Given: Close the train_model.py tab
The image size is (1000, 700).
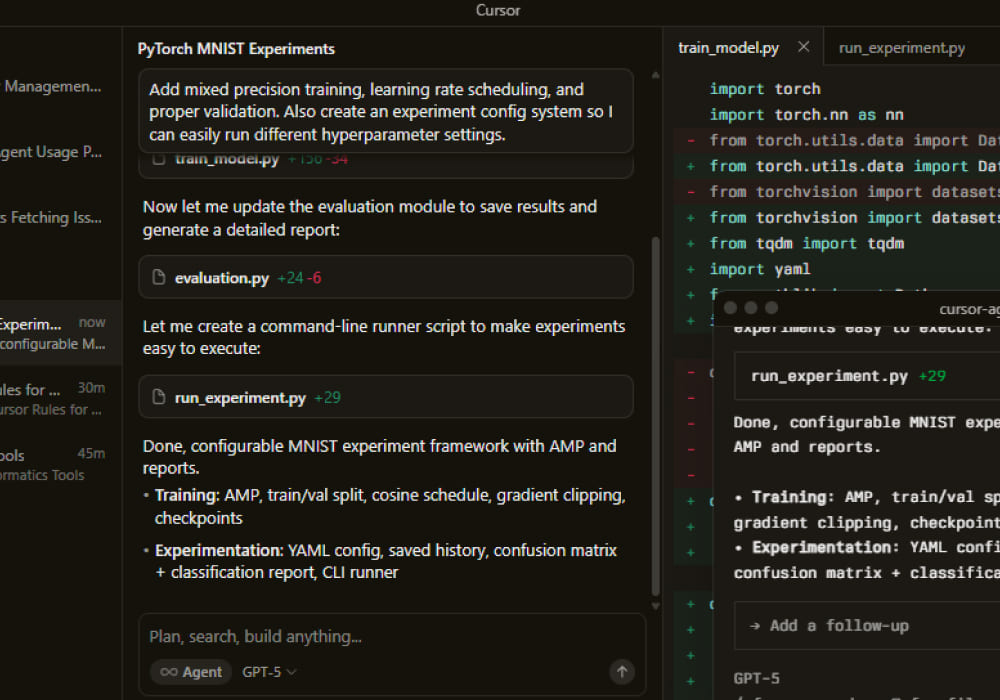Looking at the screenshot, I should tap(803, 46).
